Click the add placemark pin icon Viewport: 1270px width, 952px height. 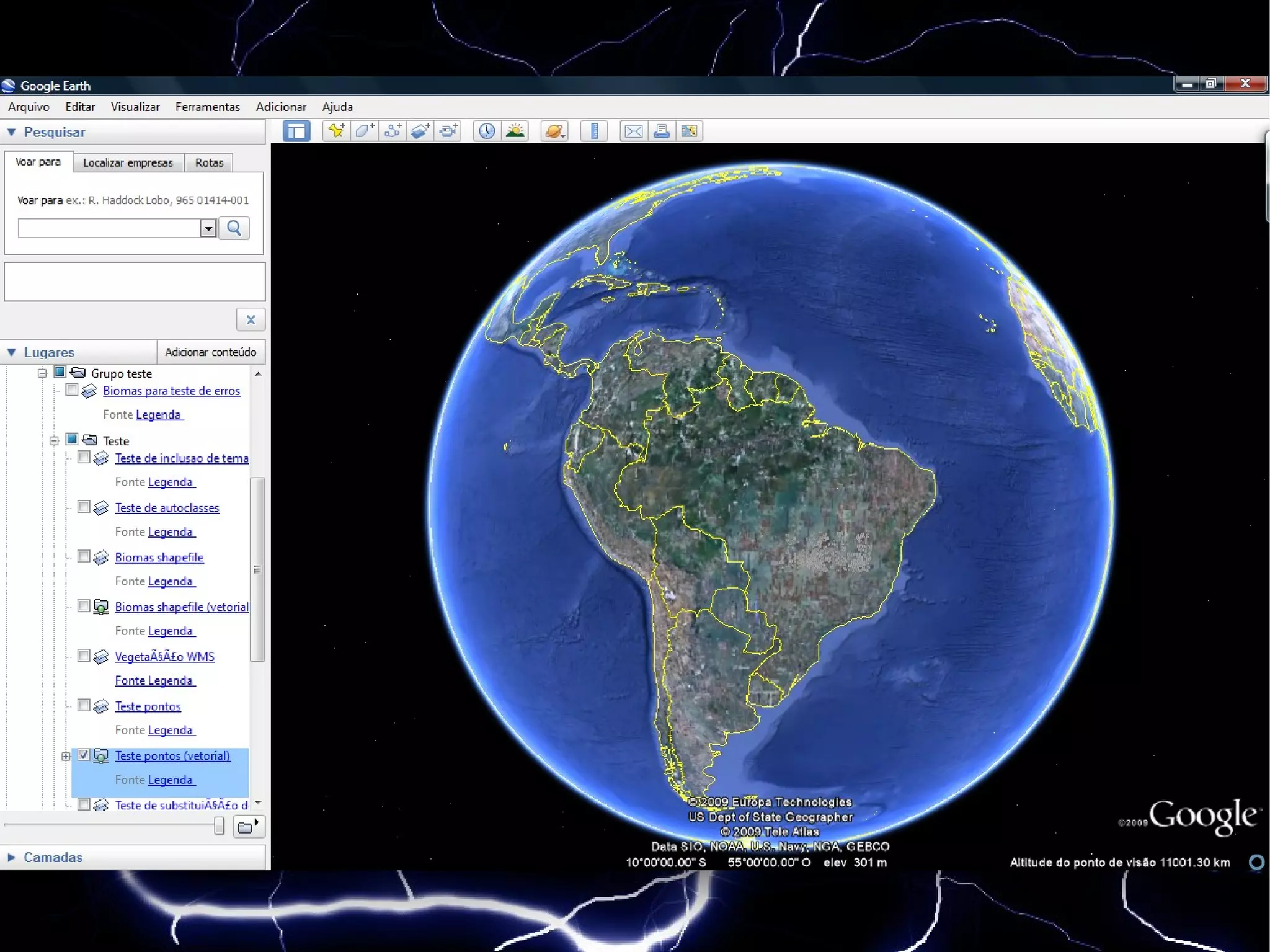coord(337,131)
